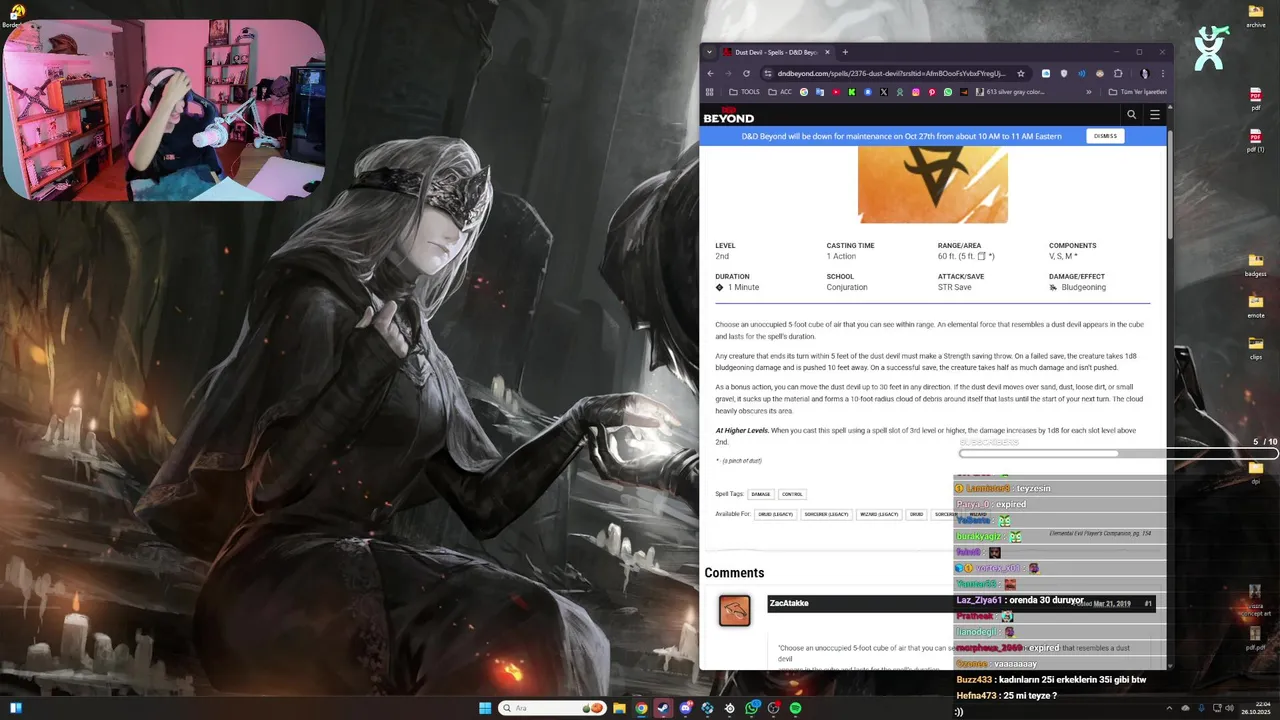Click WIZARD (LEGACY) class tag
The image size is (1280, 720).
tap(879, 514)
